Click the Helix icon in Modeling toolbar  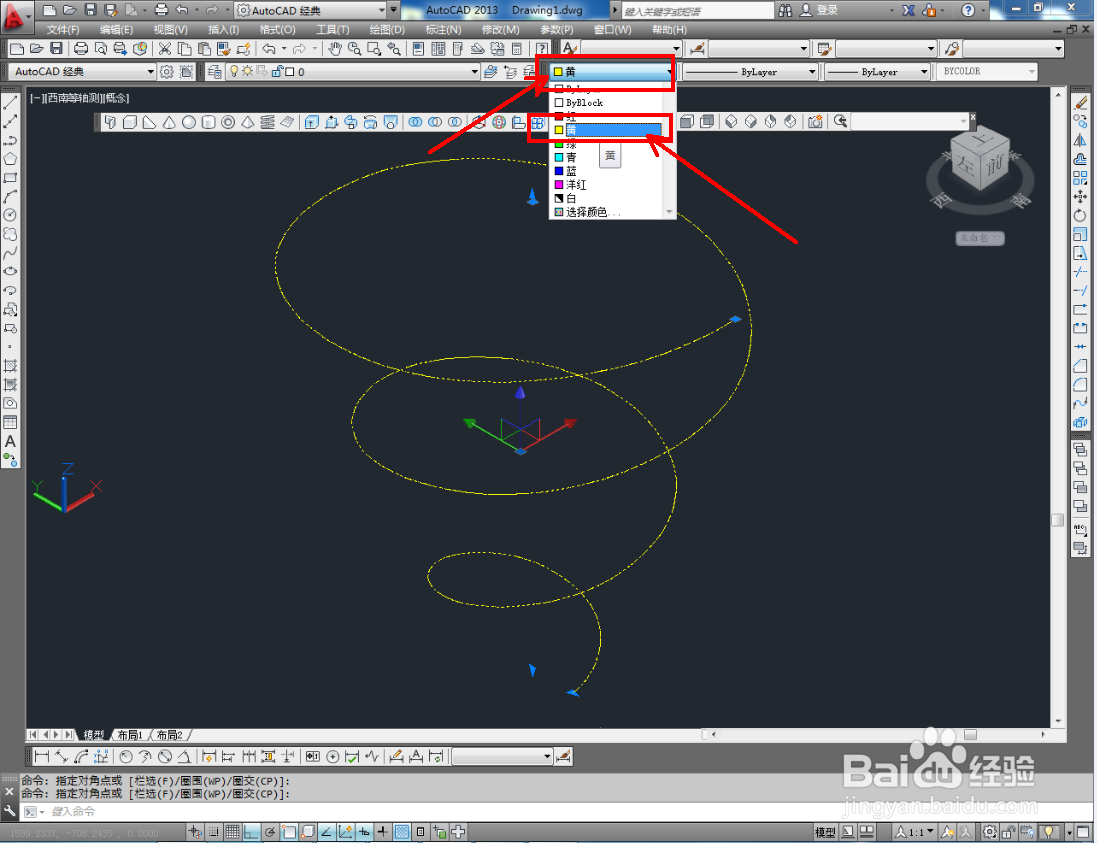[267, 122]
